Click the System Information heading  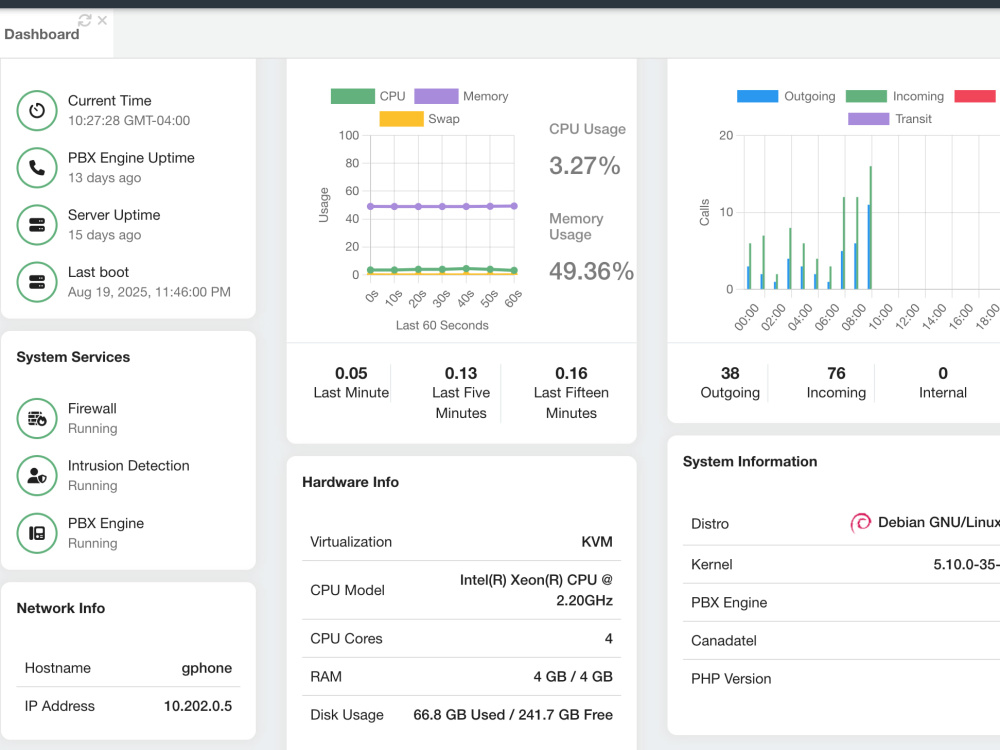click(750, 462)
